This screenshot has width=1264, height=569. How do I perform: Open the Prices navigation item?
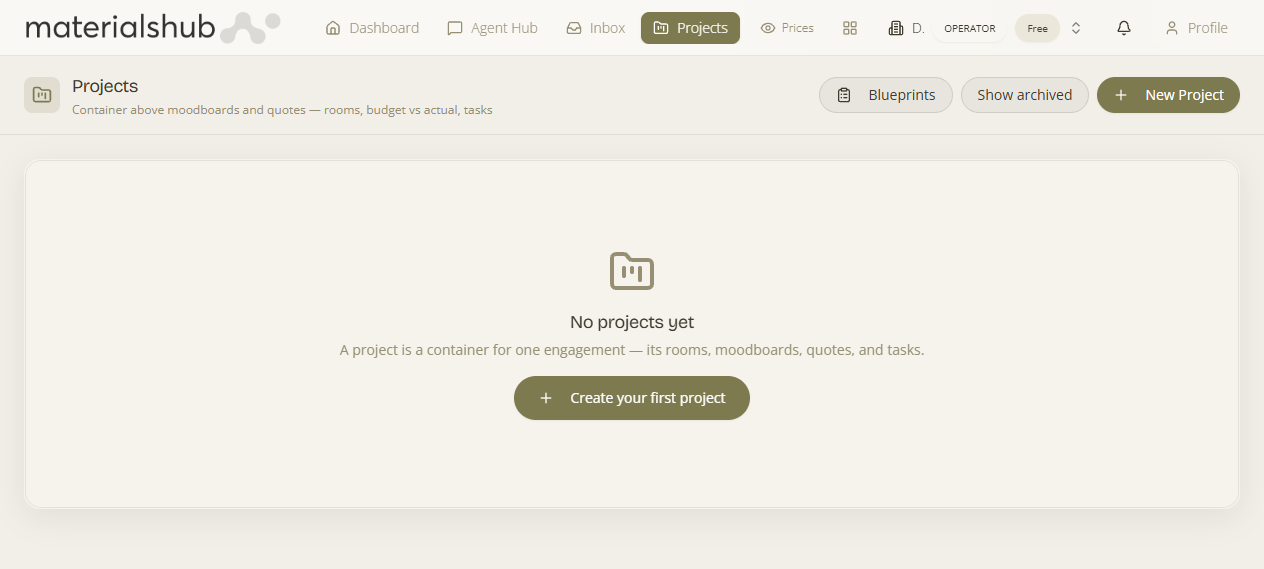pos(787,28)
